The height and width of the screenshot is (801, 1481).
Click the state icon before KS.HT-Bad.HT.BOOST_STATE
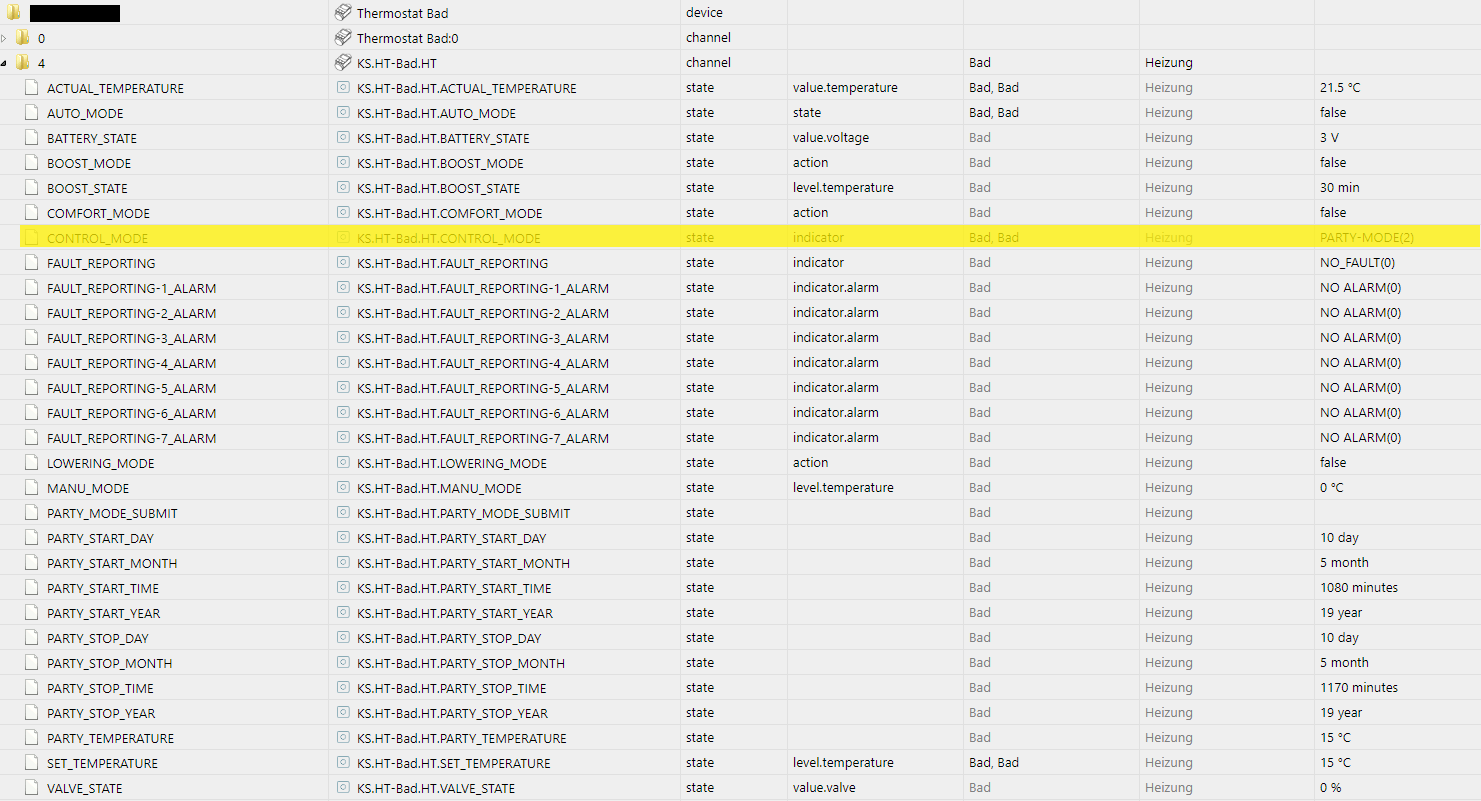pyautogui.click(x=343, y=188)
